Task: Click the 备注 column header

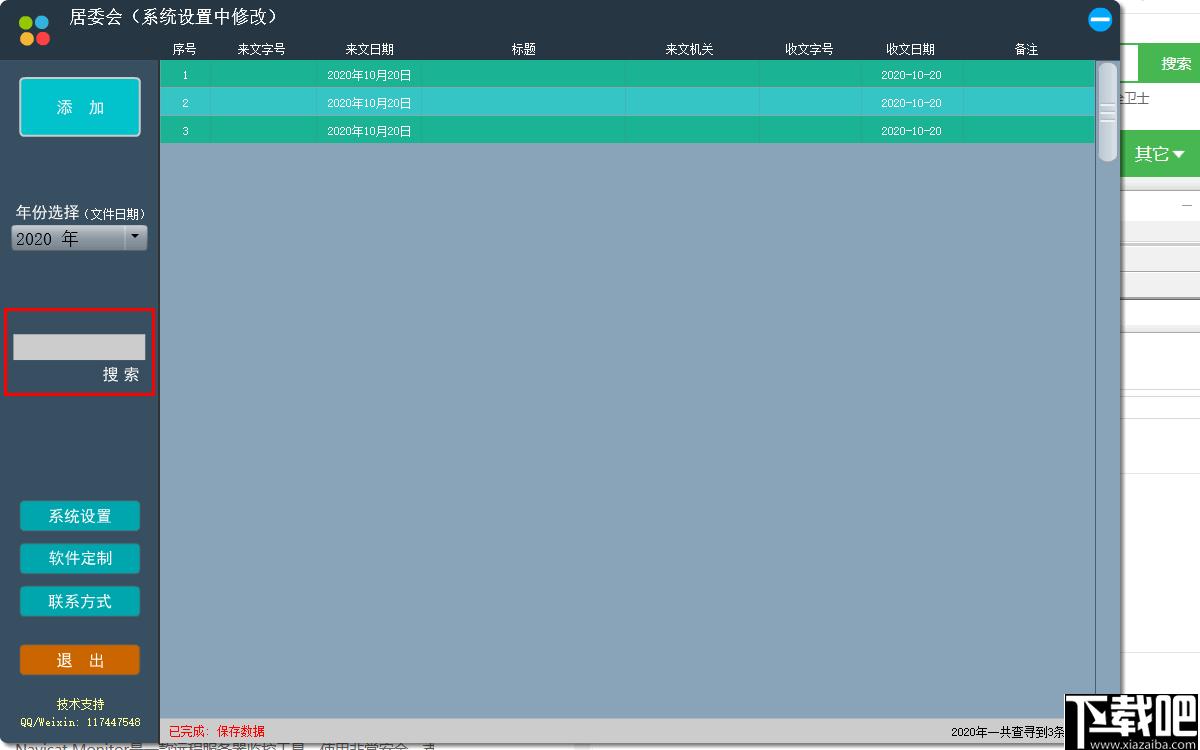Action: click(1026, 49)
